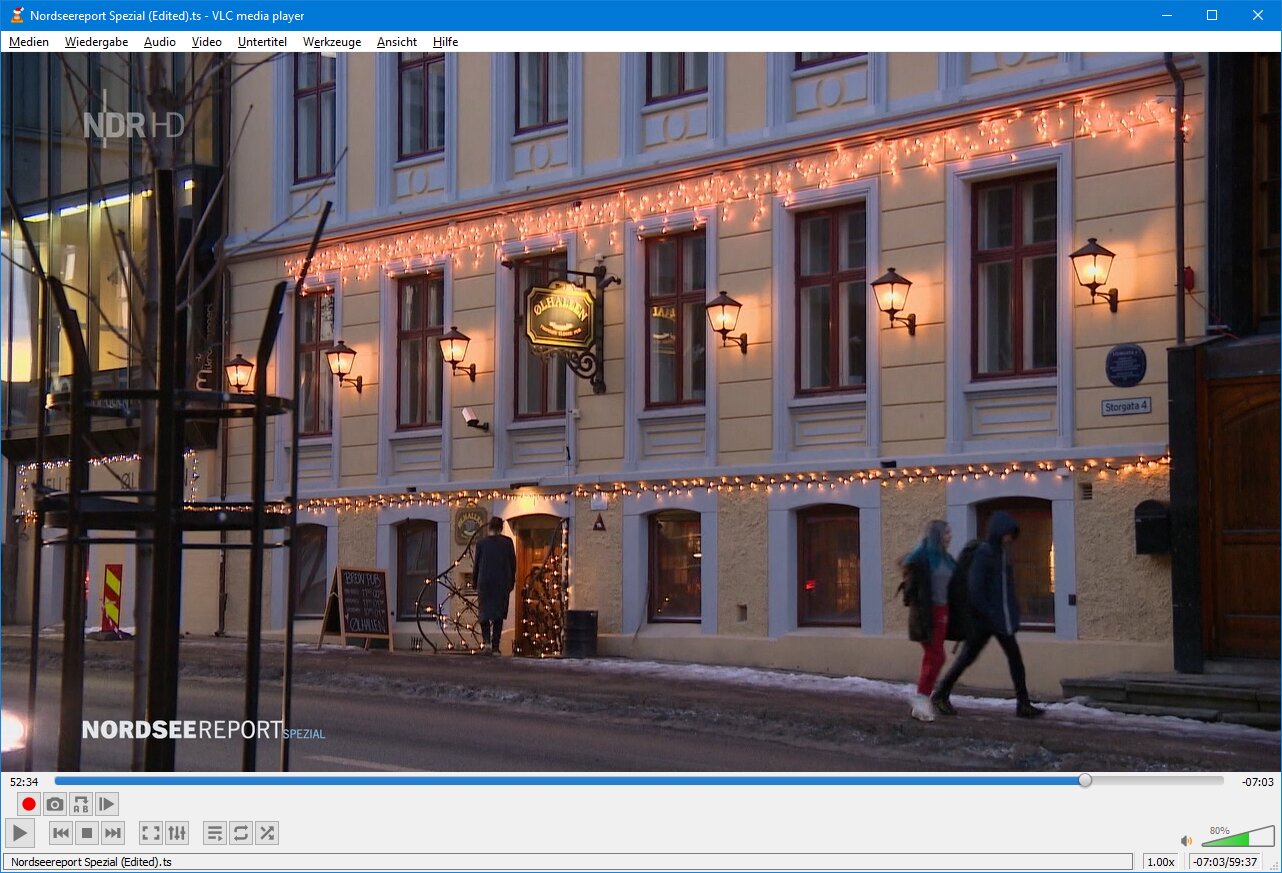Advance video frame by frame
Image resolution: width=1282 pixels, height=873 pixels.
pos(107,804)
